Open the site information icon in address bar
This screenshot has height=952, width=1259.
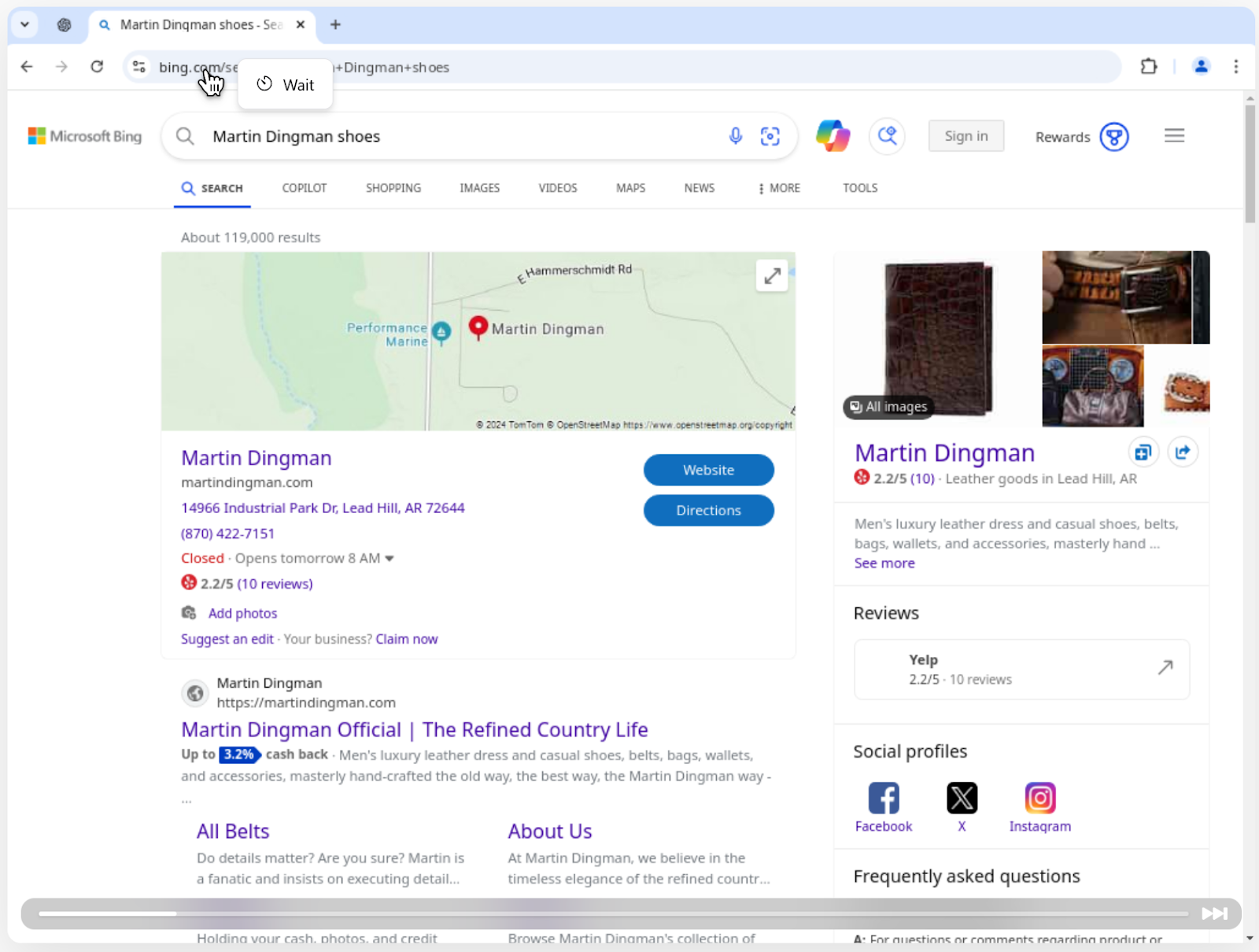coord(139,67)
